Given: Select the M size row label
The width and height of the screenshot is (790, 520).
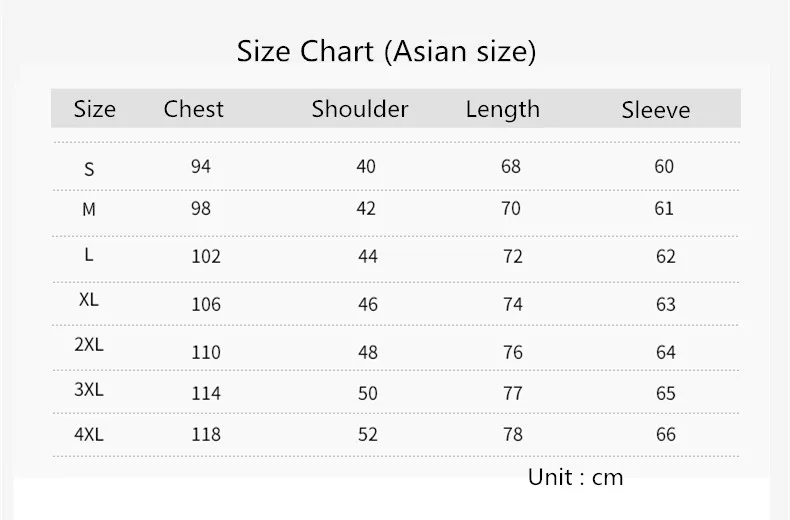Looking at the screenshot, I should (89, 209).
